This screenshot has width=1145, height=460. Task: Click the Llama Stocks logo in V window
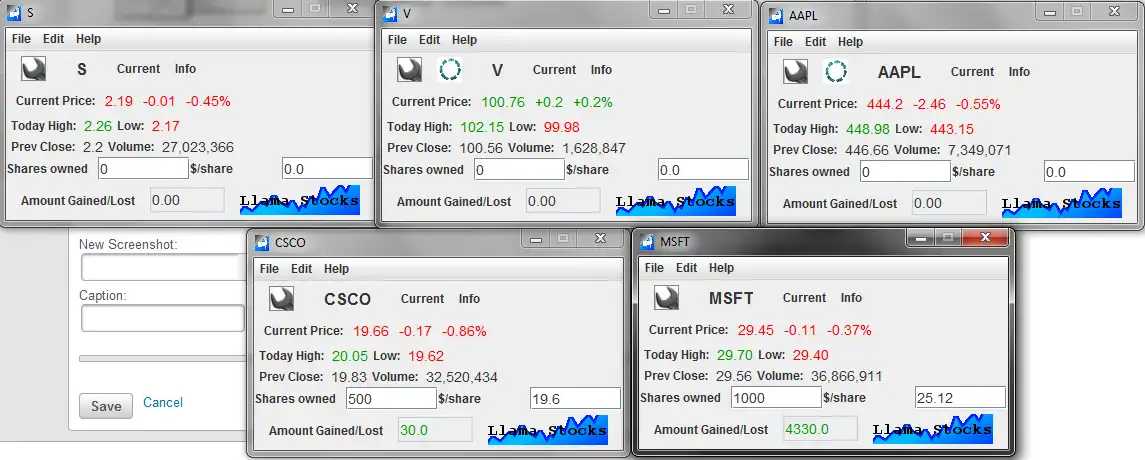tap(675, 202)
